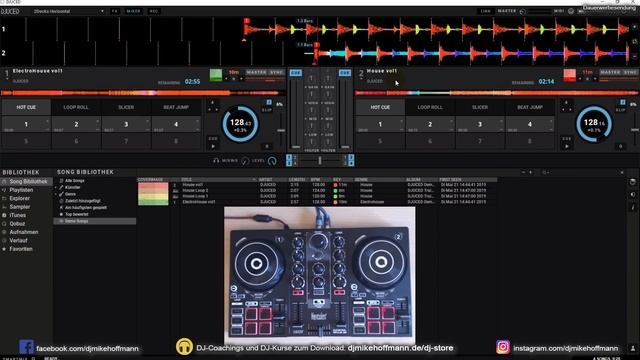Sort the library by TITLE column header
The width and height of the screenshot is (640, 360).
pos(218,180)
